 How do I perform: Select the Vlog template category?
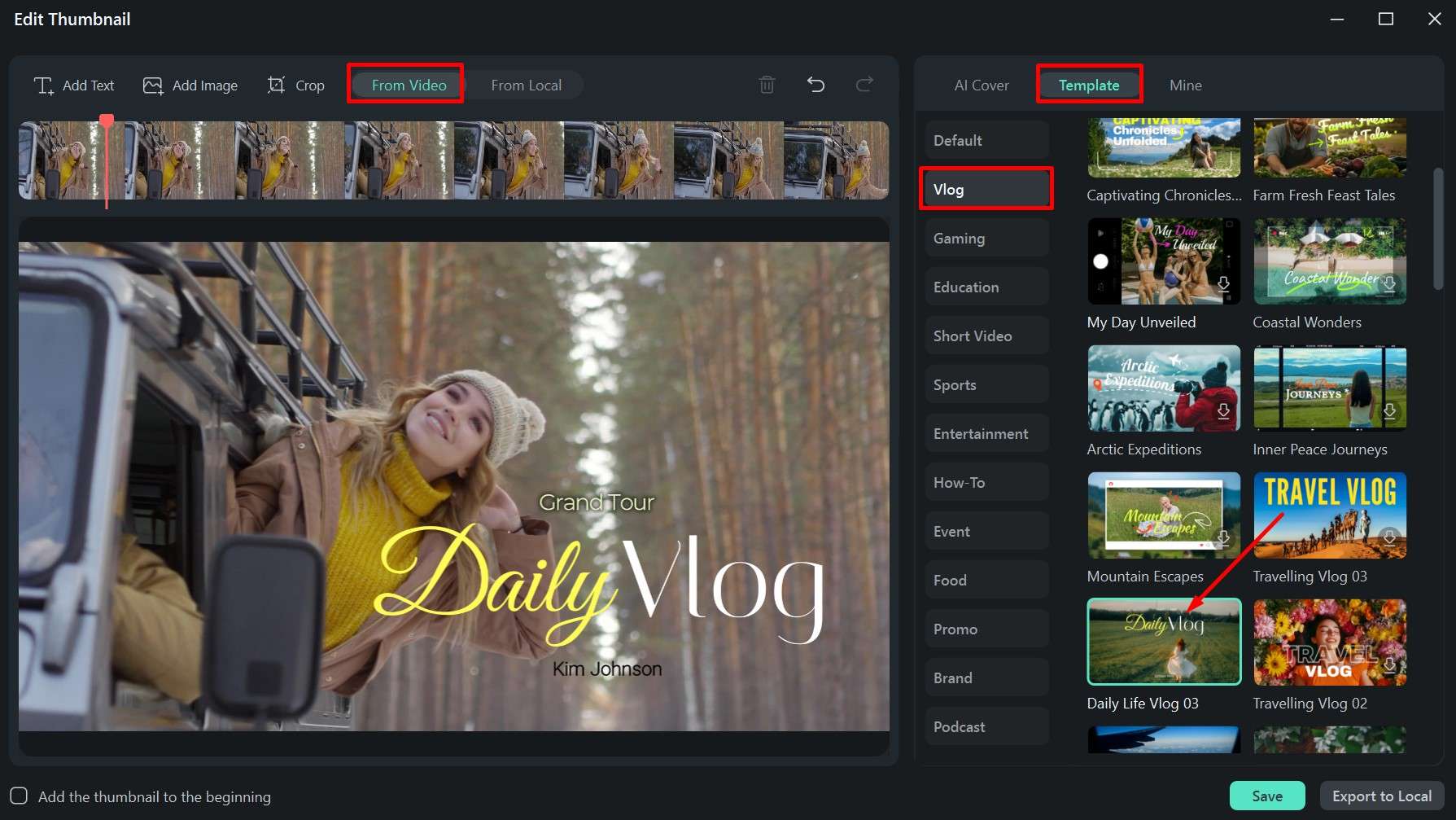[x=986, y=189]
